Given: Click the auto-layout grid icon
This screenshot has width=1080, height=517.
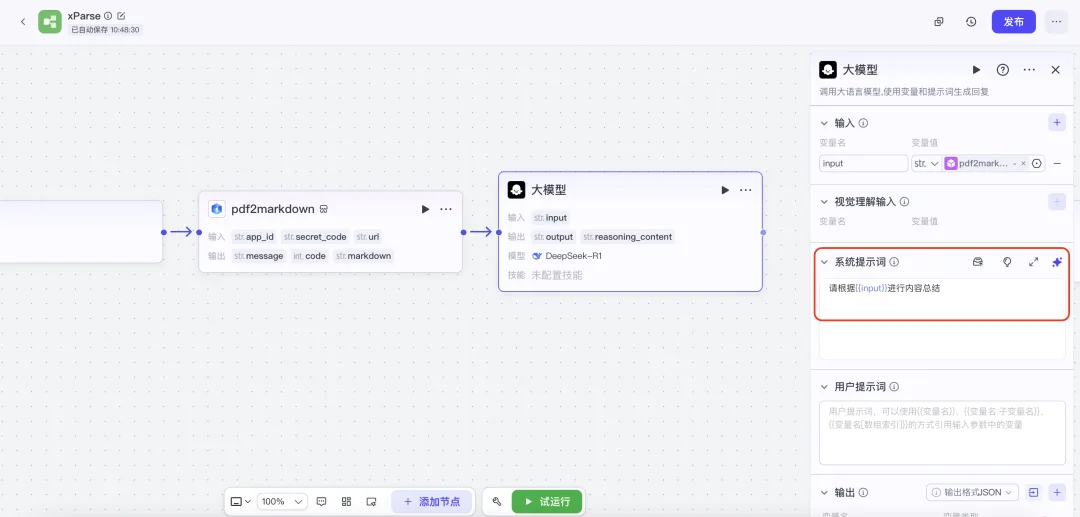Looking at the screenshot, I should [346, 502].
